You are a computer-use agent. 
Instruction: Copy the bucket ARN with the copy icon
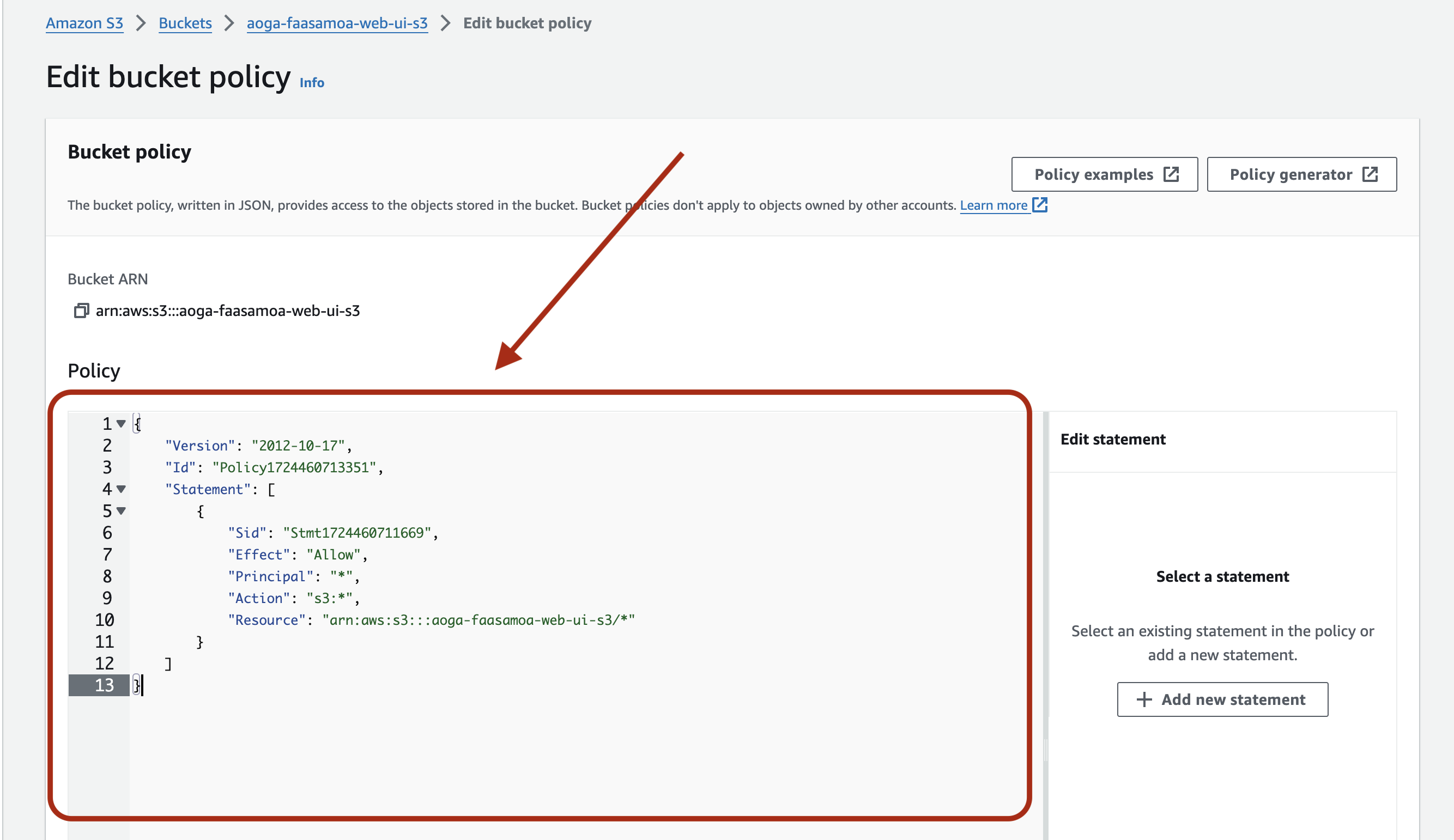click(x=81, y=311)
